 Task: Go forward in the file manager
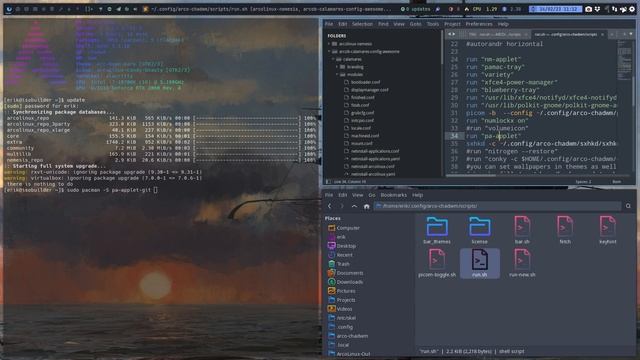click(342, 206)
